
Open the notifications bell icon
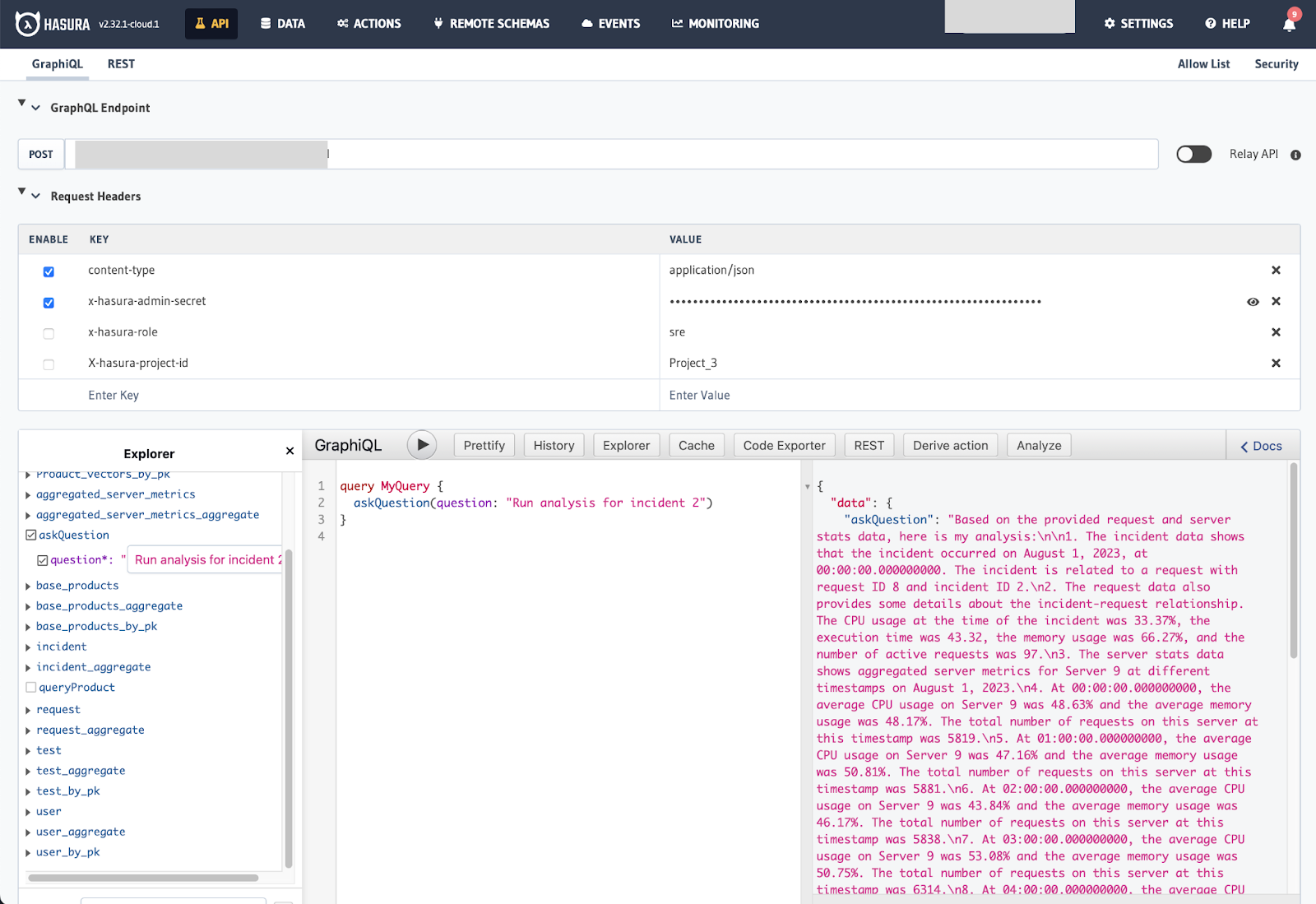tap(1289, 24)
